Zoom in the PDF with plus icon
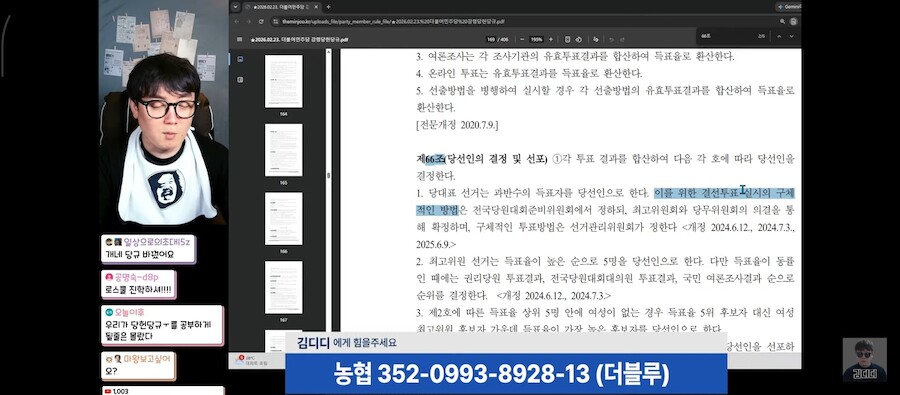 coord(551,39)
